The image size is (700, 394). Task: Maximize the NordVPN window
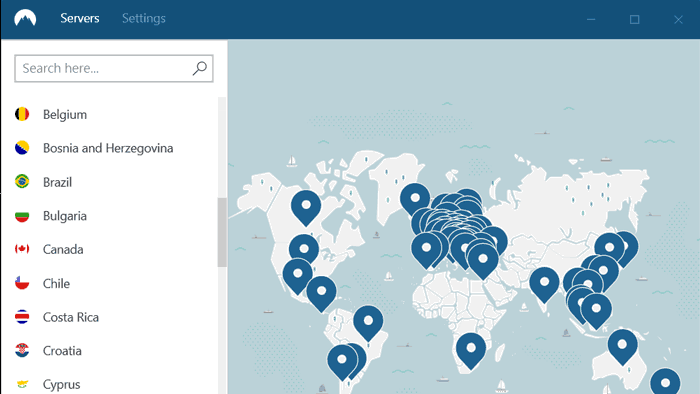(634, 19)
